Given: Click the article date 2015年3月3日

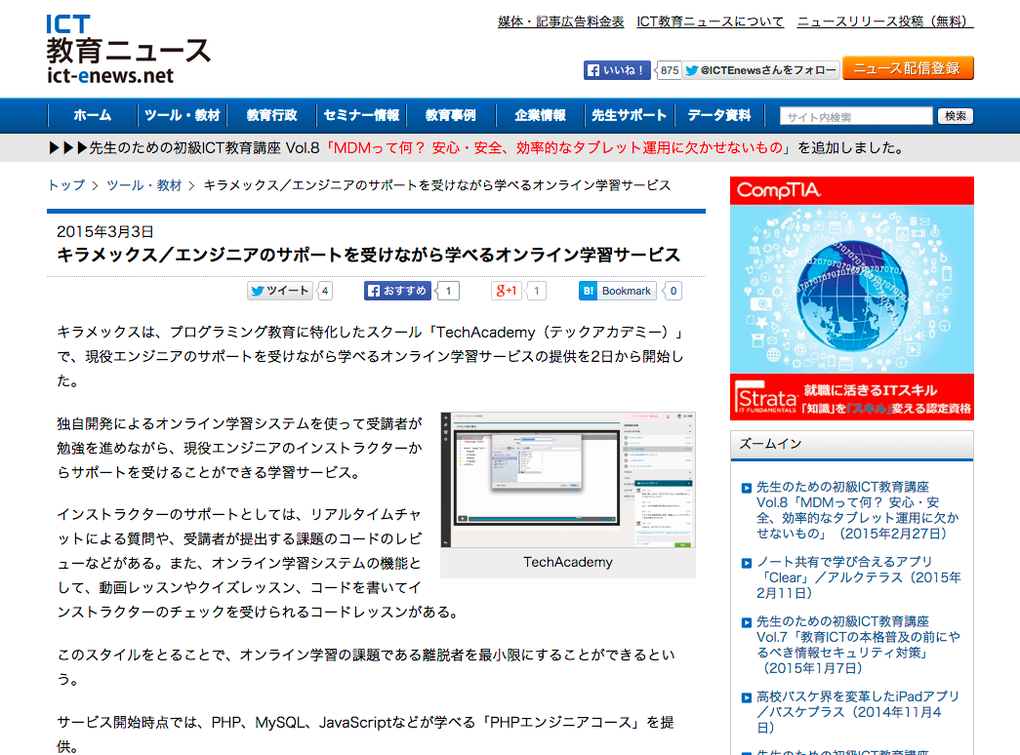Looking at the screenshot, I should coord(105,232).
